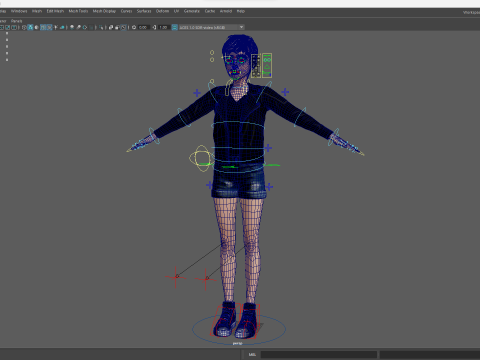Select the left hip plus-shaped control
Screen dimensions: 480x360
pyautogui.click(x=209, y=185)
